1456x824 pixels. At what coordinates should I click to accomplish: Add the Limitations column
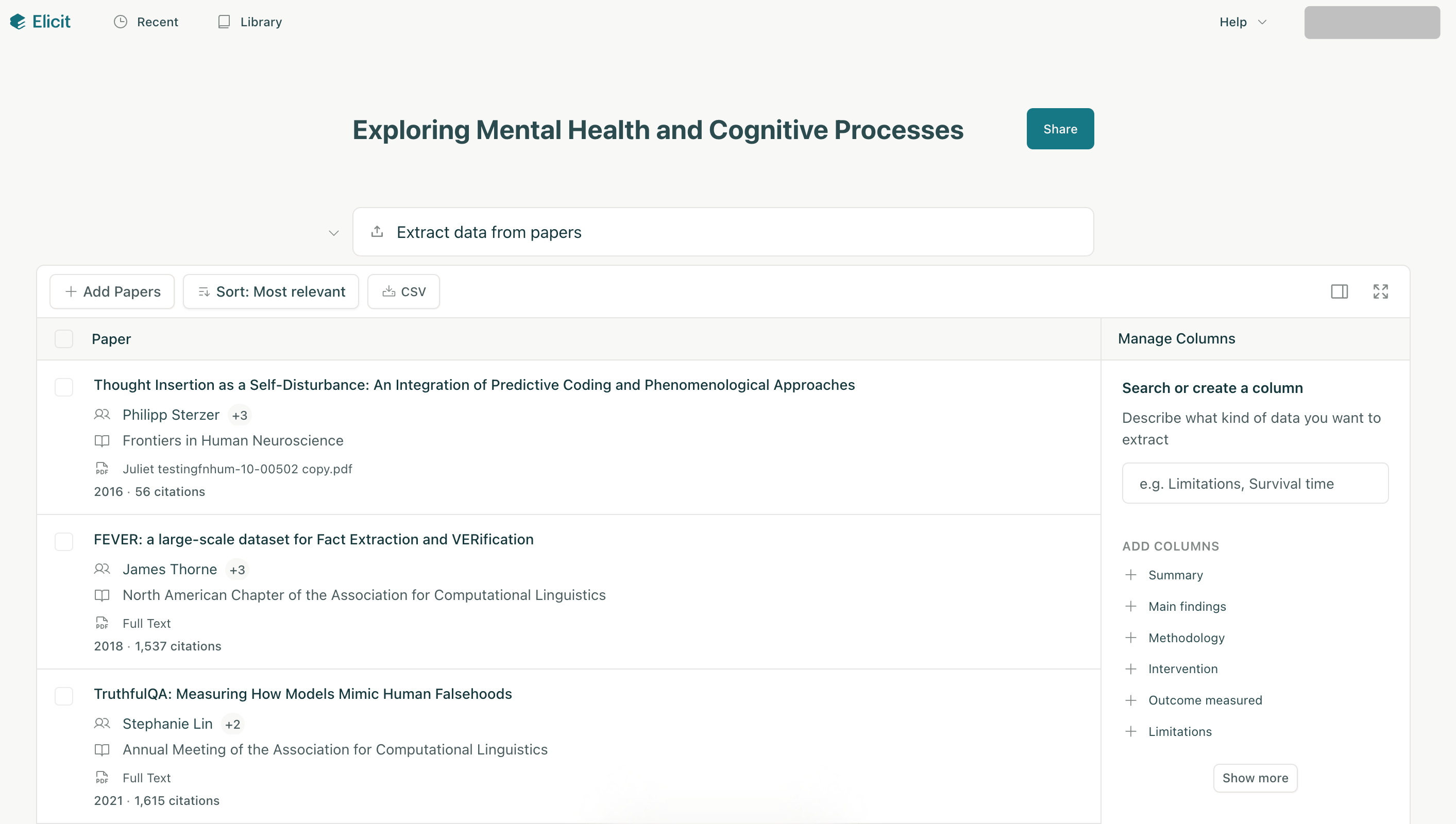(1169, 731)
